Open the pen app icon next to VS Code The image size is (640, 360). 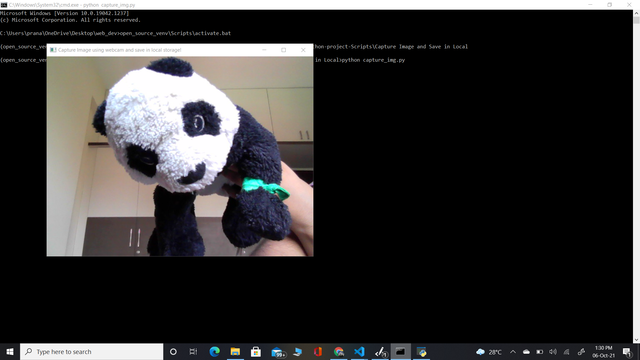380,351
